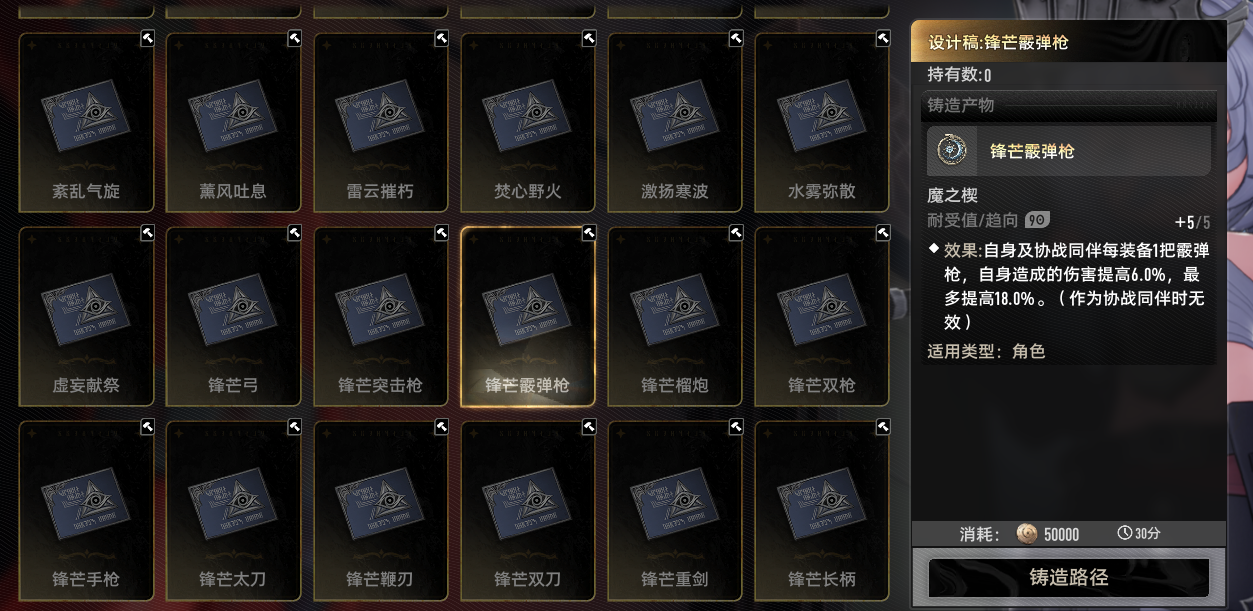
Task: Select the 锋芒榴炮 blueprint card
Action: pyautogui.click(x=675, y=317)
